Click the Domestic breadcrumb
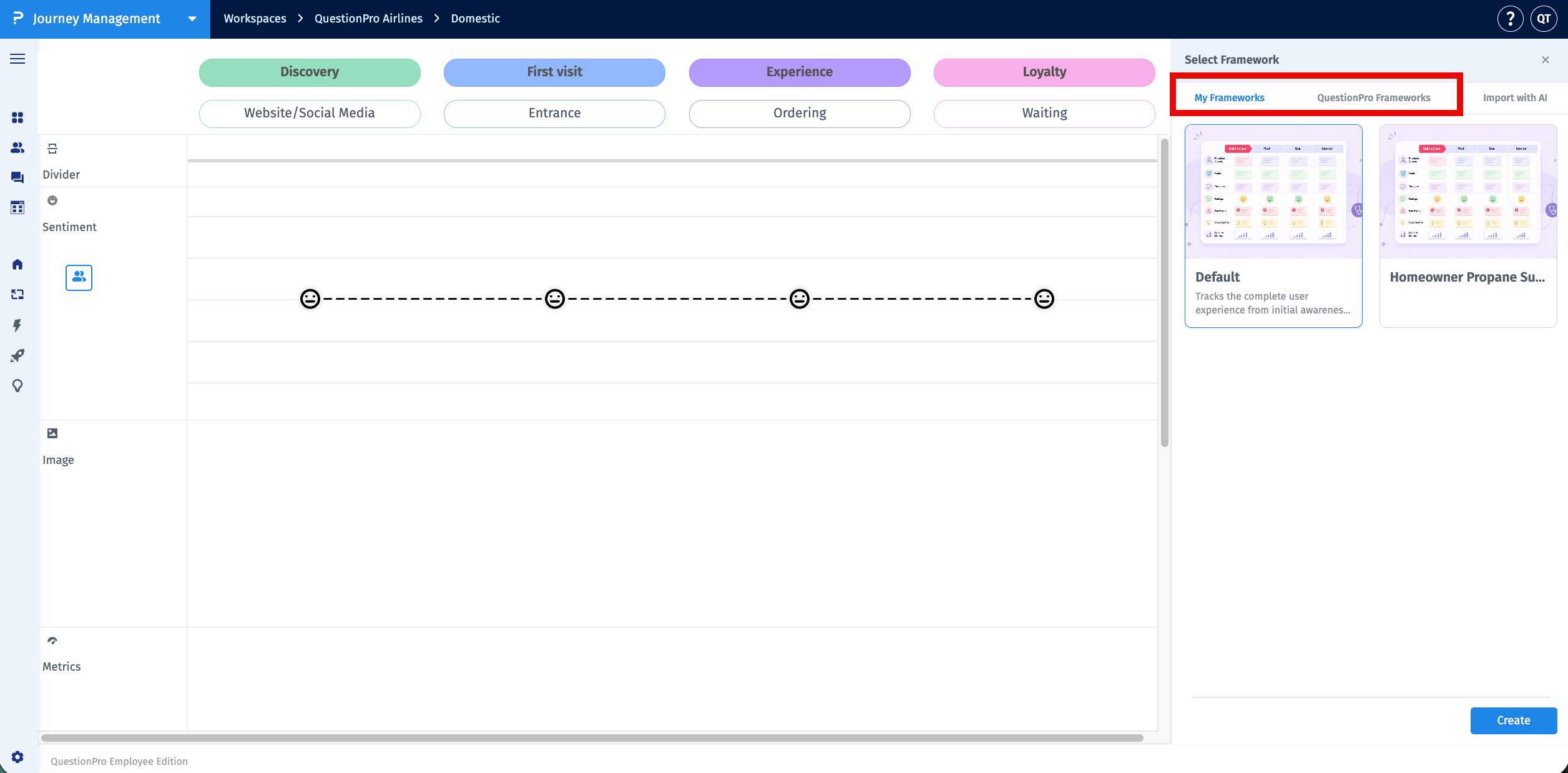Viewport: 1568px width, 773px height. point(475,19)
